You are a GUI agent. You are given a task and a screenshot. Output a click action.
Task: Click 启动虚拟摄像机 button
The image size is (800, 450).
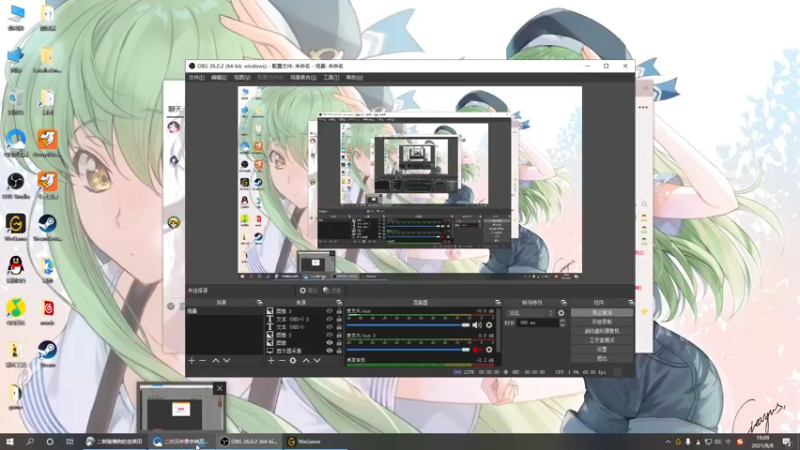[602, 331]
